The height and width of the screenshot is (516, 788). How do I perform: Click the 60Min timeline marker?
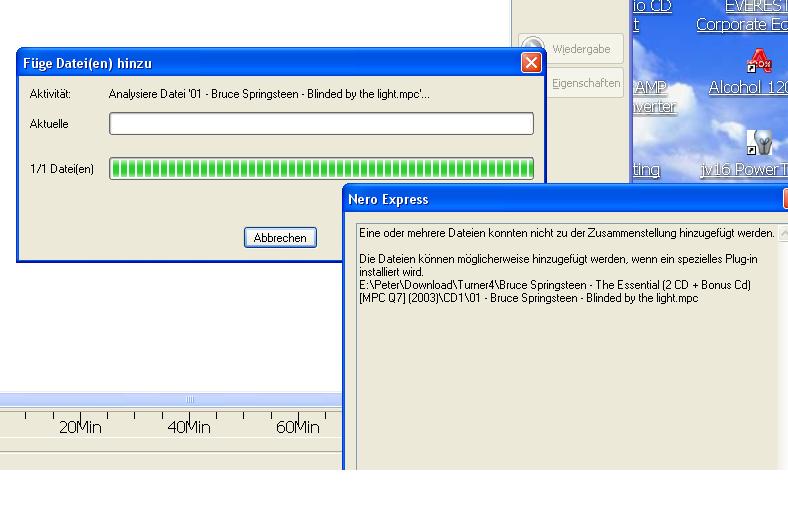[298, 427]
